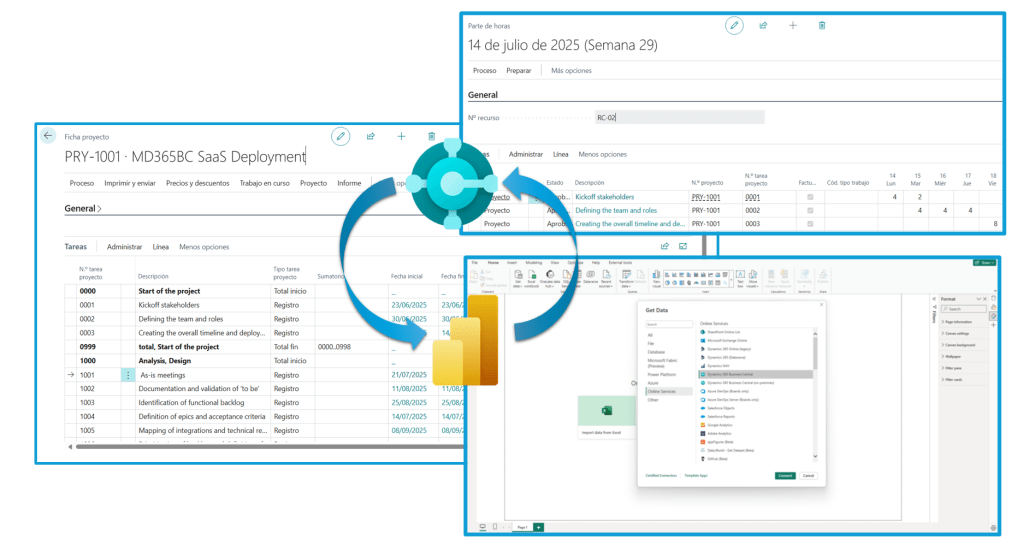Click the Nº recurso field with RC-02
The height and width of the screenshot is (551, 1023).
click(x=679, y=117)
